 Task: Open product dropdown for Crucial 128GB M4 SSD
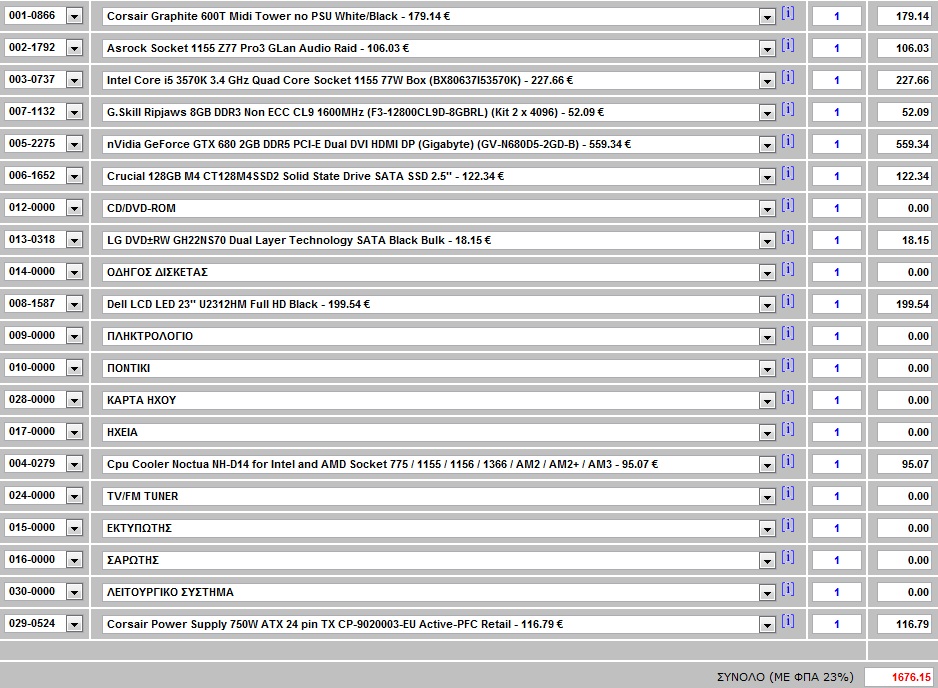(767, 177)
